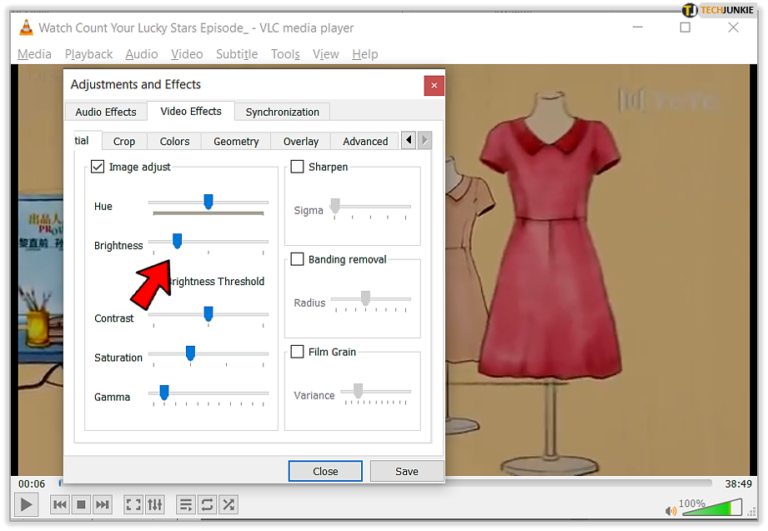Click the Radius slider handle
Screen dimensions: 768x531
[365, 298]
